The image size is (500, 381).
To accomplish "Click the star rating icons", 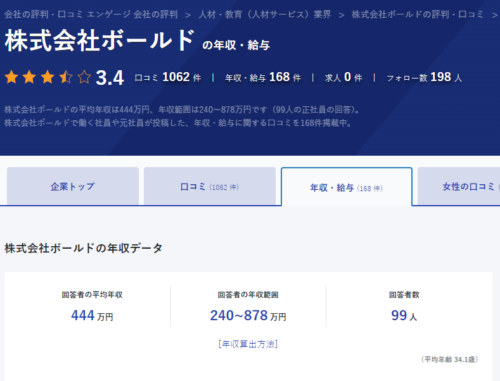I will pos(48,77).
